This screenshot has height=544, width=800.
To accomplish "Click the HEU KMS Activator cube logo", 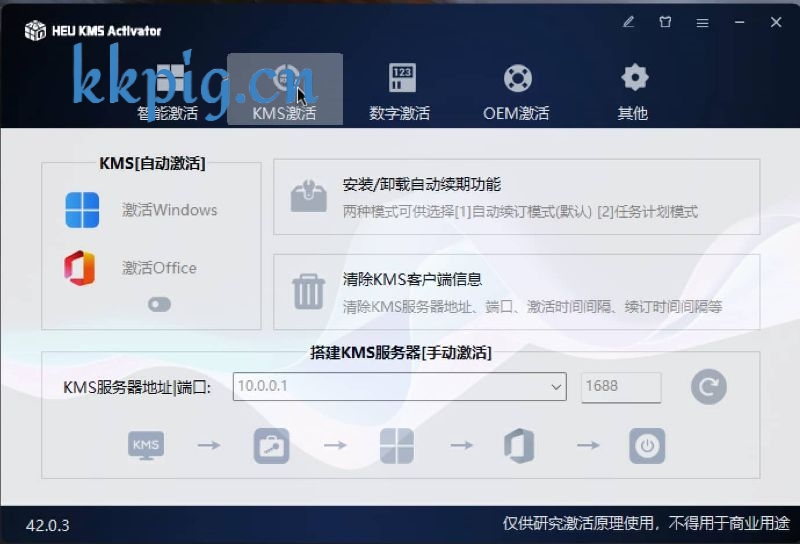I will coord(35,31).
